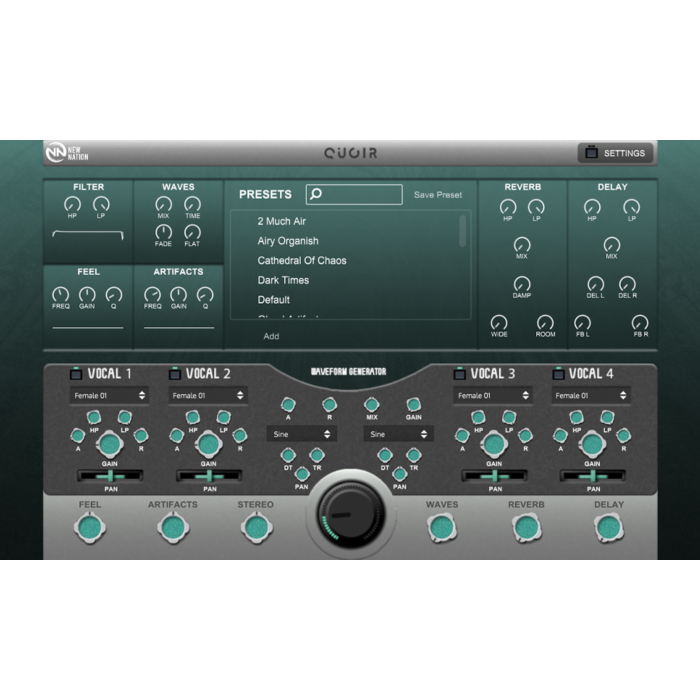Click the Delay MIX knob

tap(612, 245)
